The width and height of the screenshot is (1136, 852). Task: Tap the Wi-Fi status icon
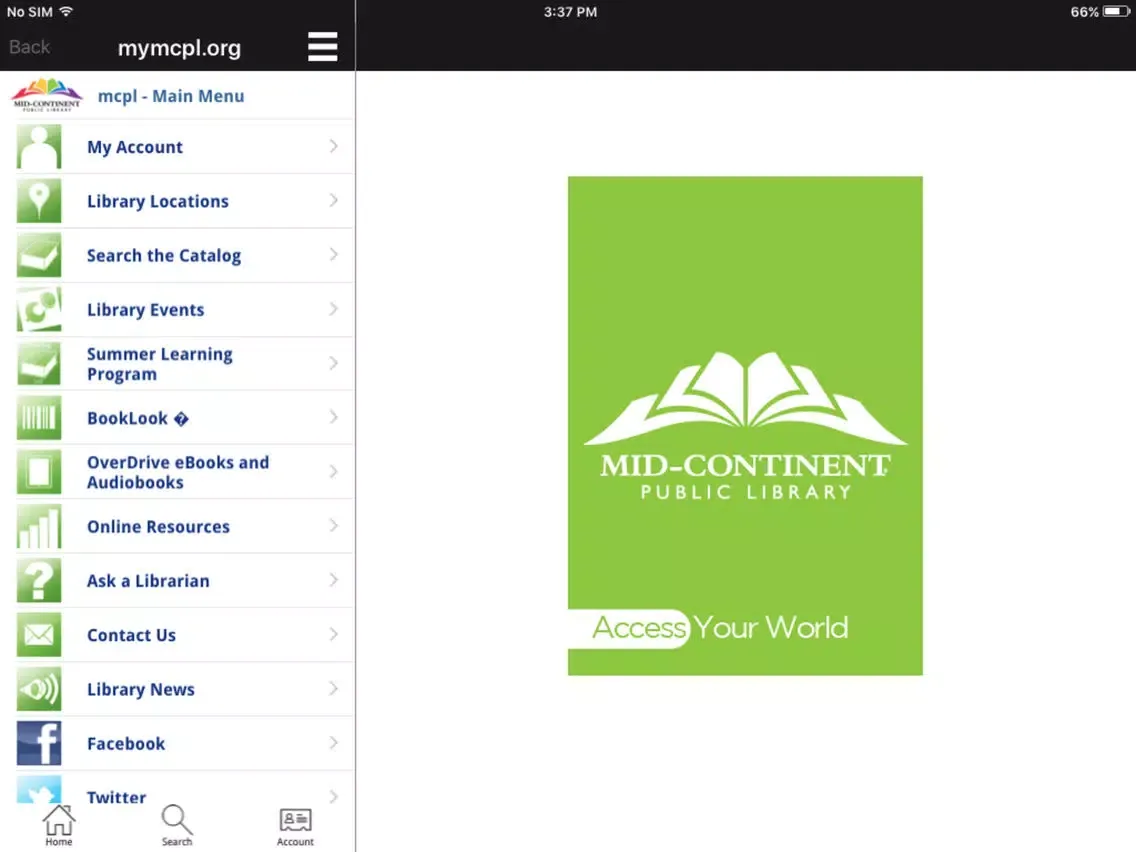tap(66, 12)
